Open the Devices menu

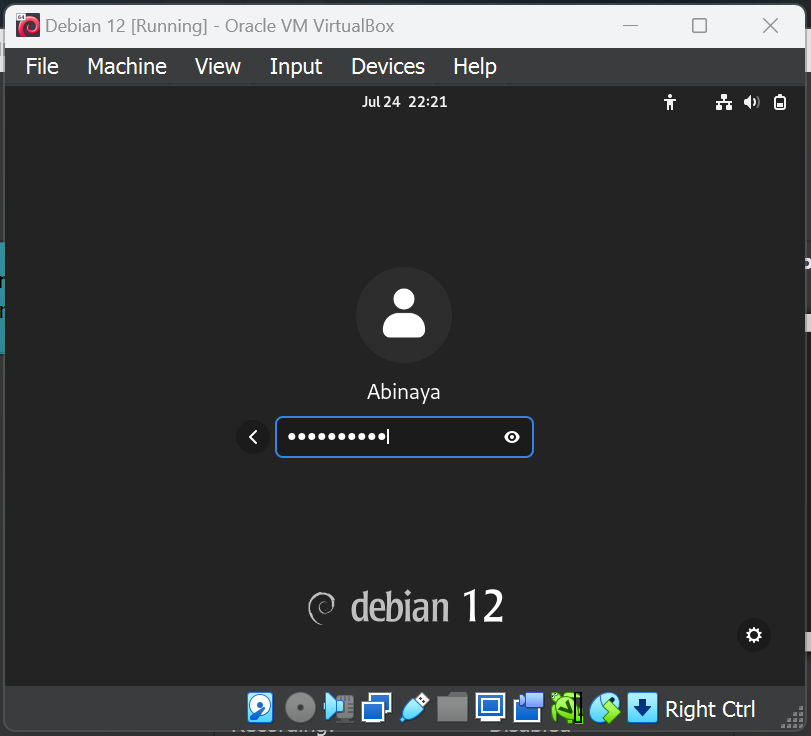pos(388,66)
